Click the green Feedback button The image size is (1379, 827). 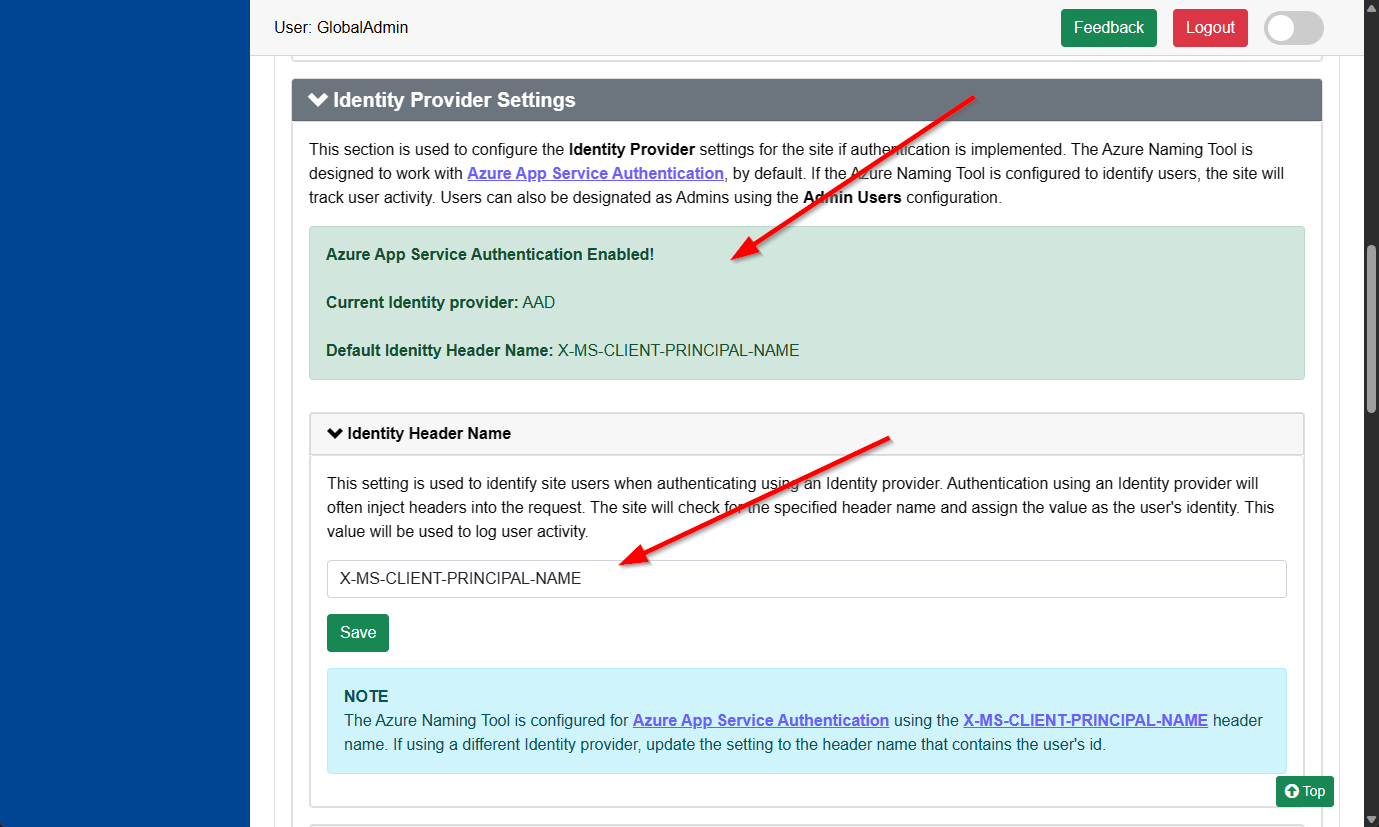tap(1108, 28)
